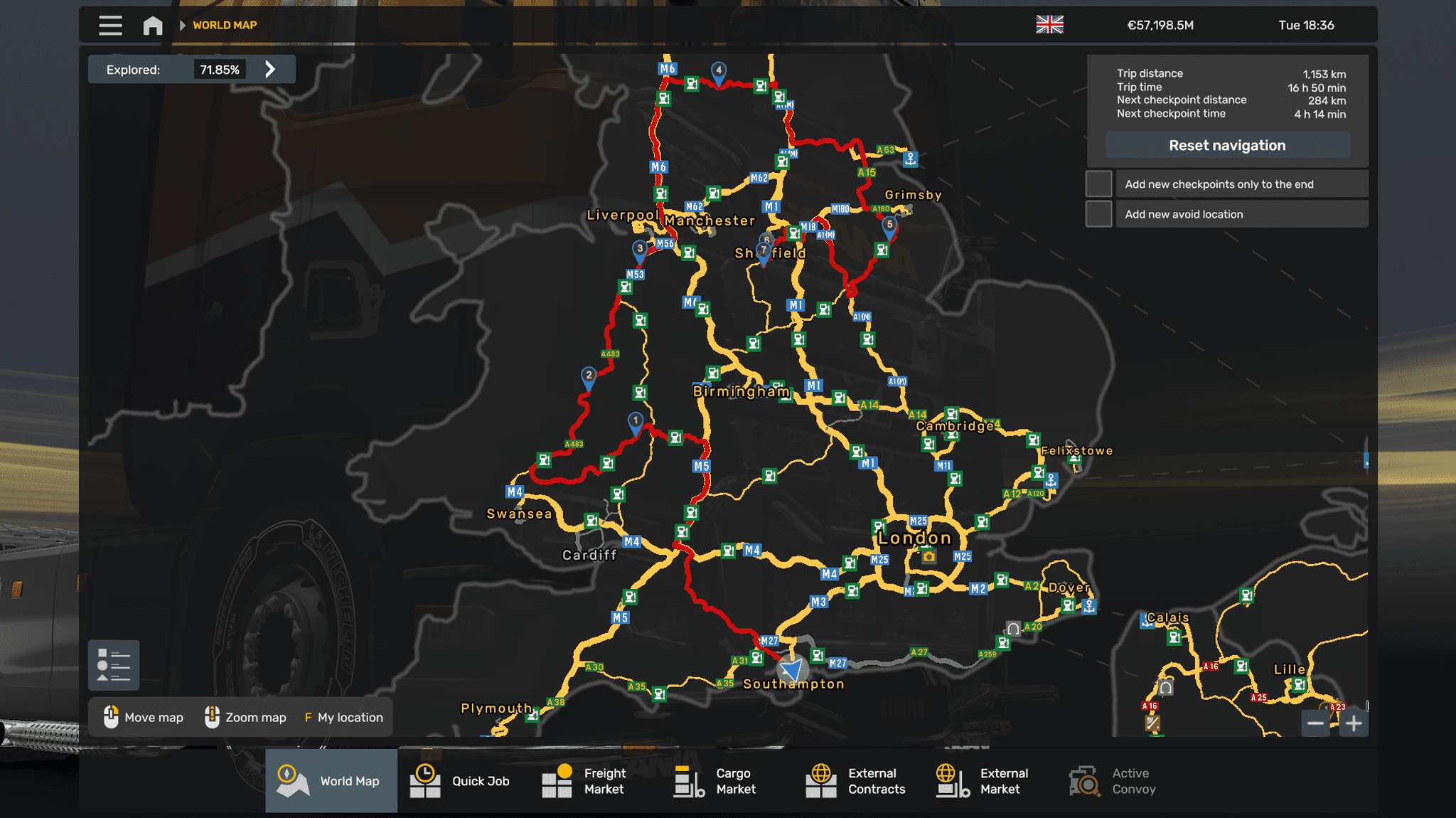Click the UK flag language icon
Viewport: 1456px width, 818px height.
[x=1049, y=25]
